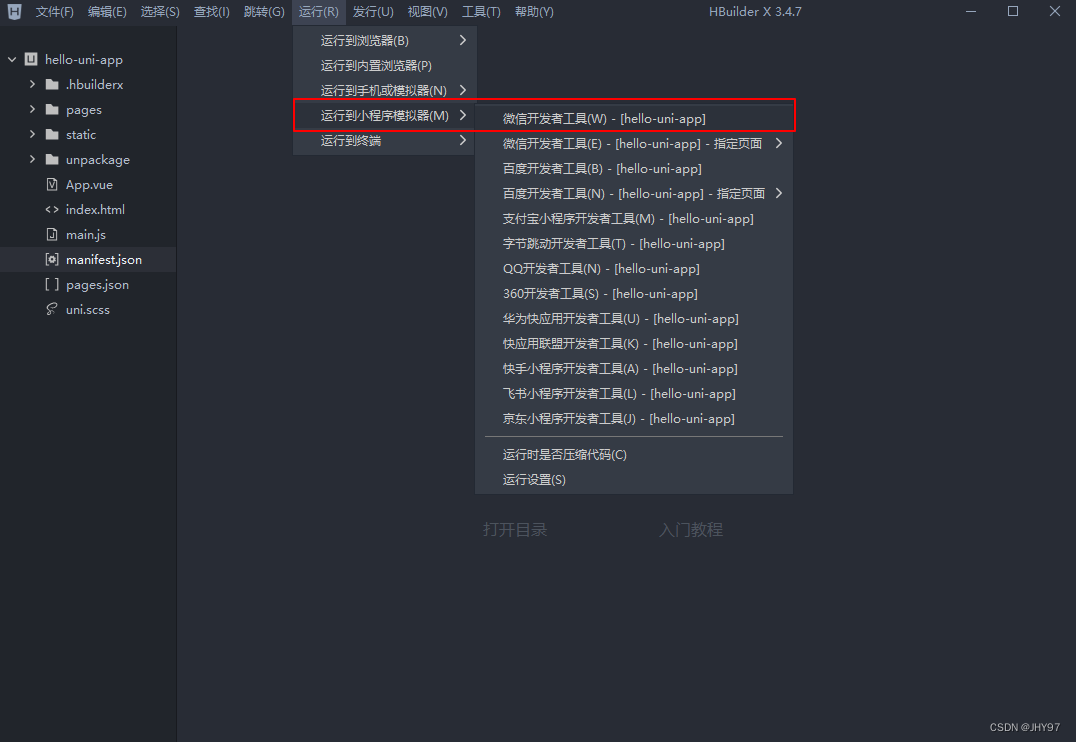Click the 入门教程 link

(x=691, y=530)
